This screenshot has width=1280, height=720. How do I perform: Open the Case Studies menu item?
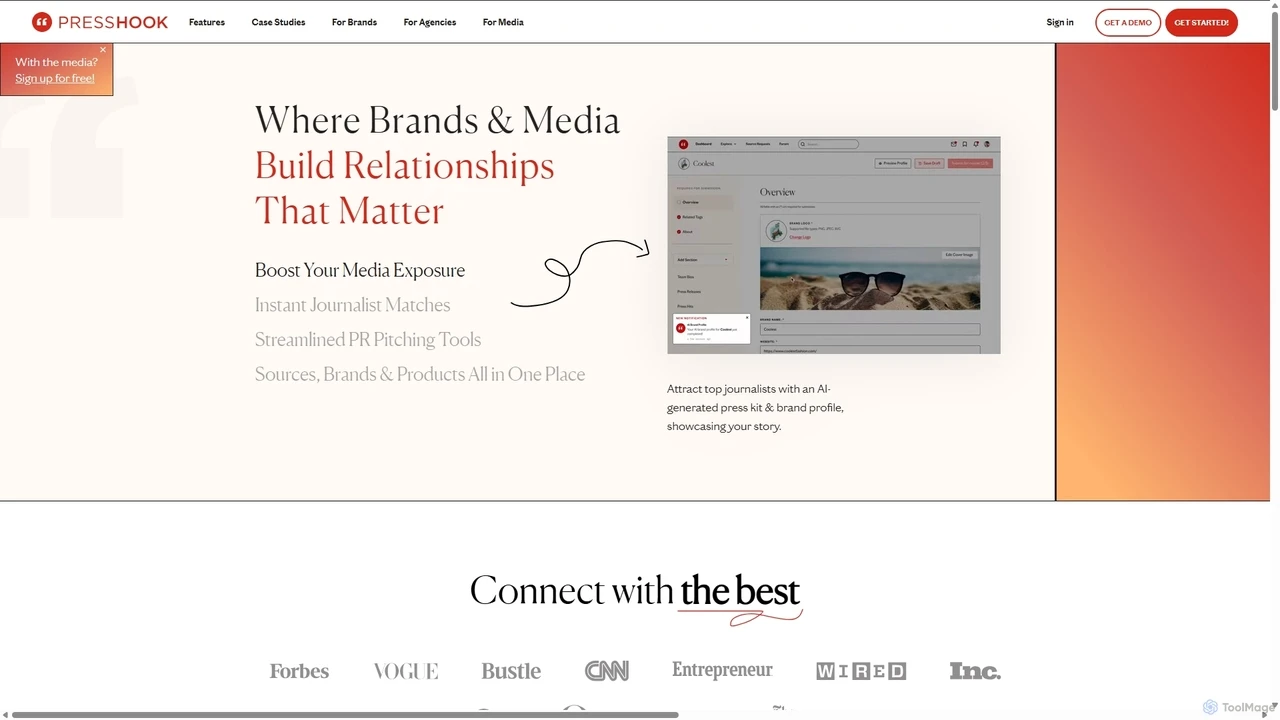[x=278, y=22]
